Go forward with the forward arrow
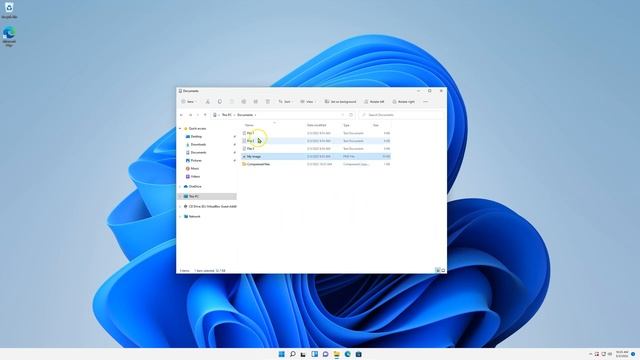This screenshot has height=360, width=640. [190, 115]
